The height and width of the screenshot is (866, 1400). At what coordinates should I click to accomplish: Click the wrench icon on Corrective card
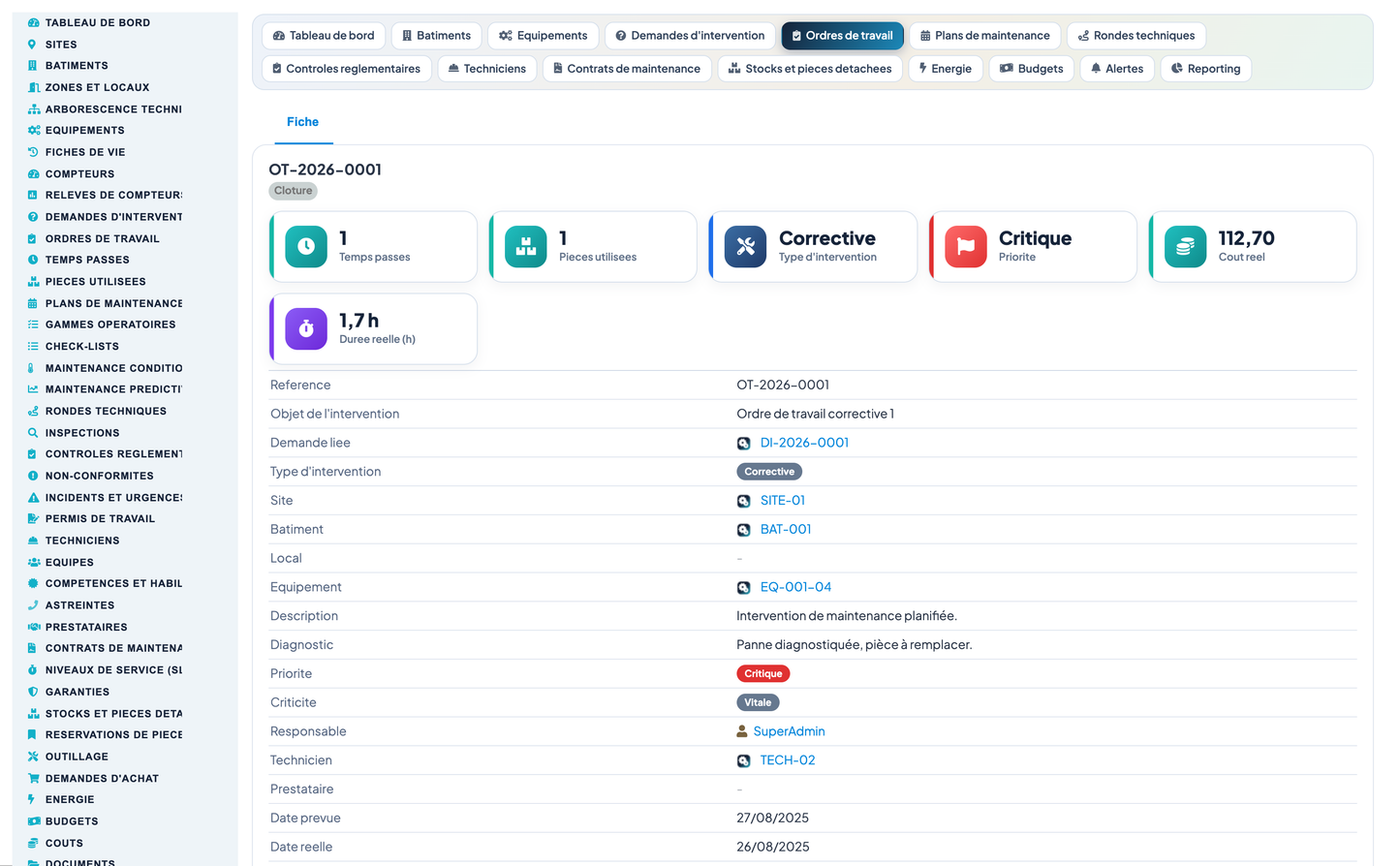coord(746,246)
